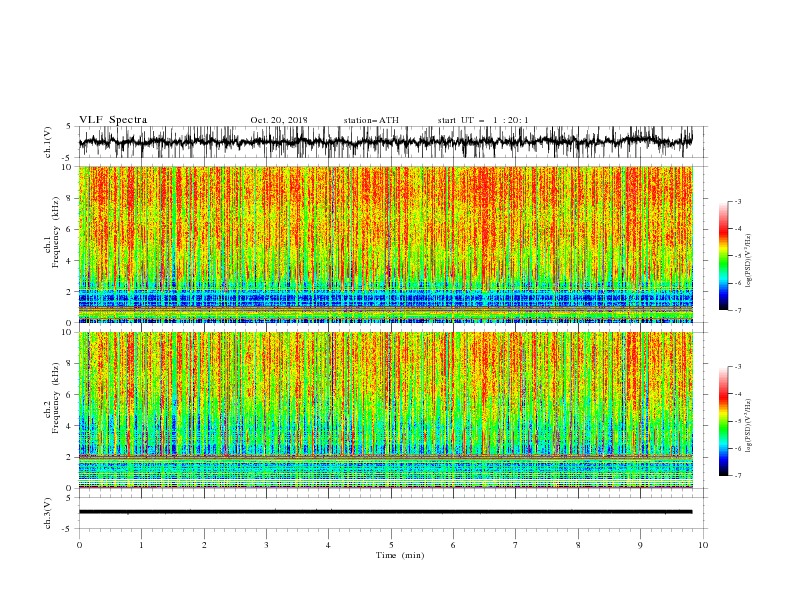The image size is (792, 612).
Task: Click time axis tick label "4"
Action: click(x=328, y=545)
